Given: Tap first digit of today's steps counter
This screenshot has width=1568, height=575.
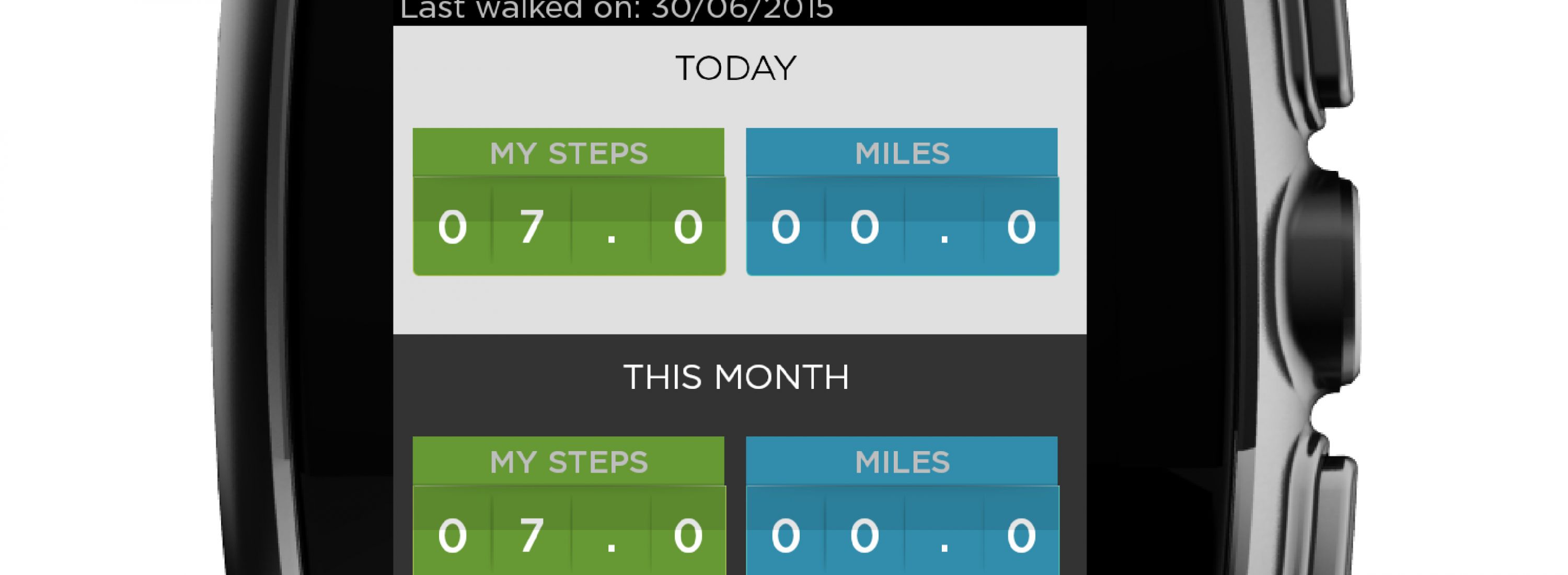Looking at the screenshot, I should click(x=452, y=227).
